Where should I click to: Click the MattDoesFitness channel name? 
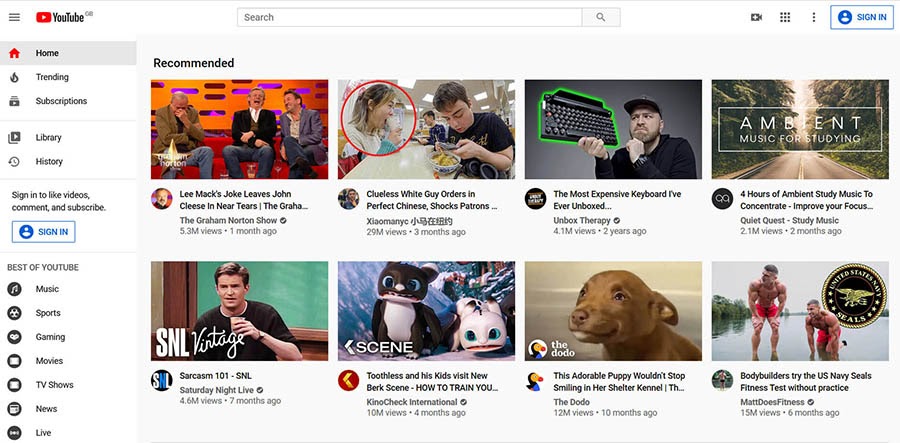(x=773, y=402)
